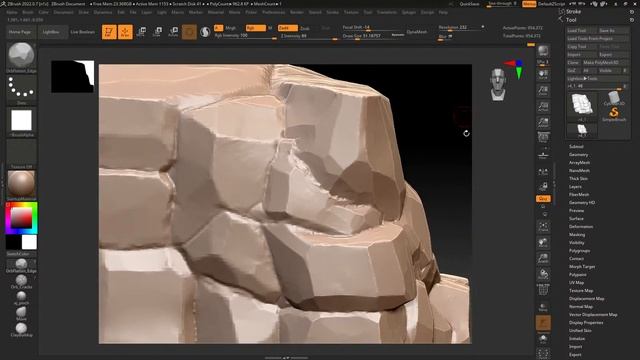Screen dimensions: 640x360
Task: Toggle the camera lock icon
Action: (543, 187)
